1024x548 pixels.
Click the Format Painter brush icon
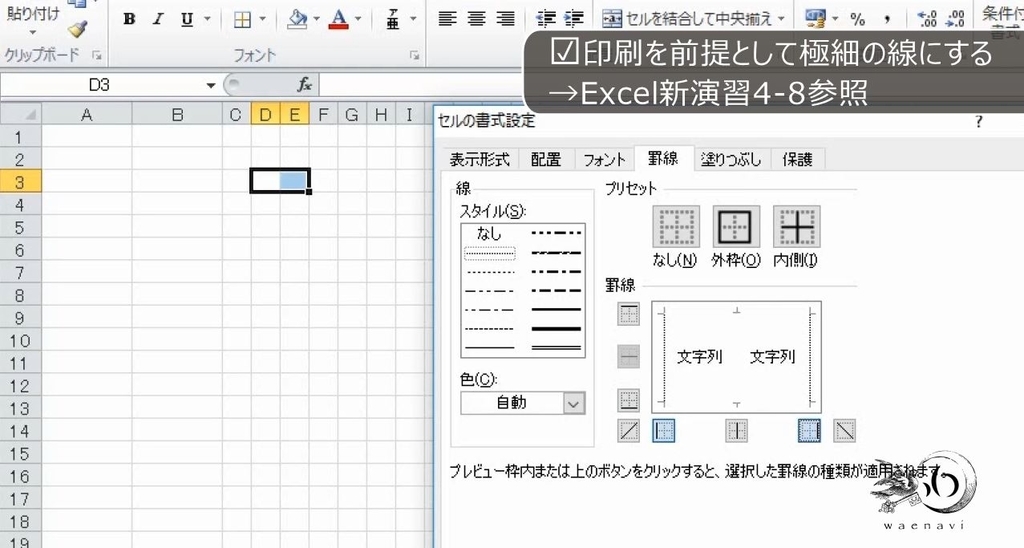point(78,29)
